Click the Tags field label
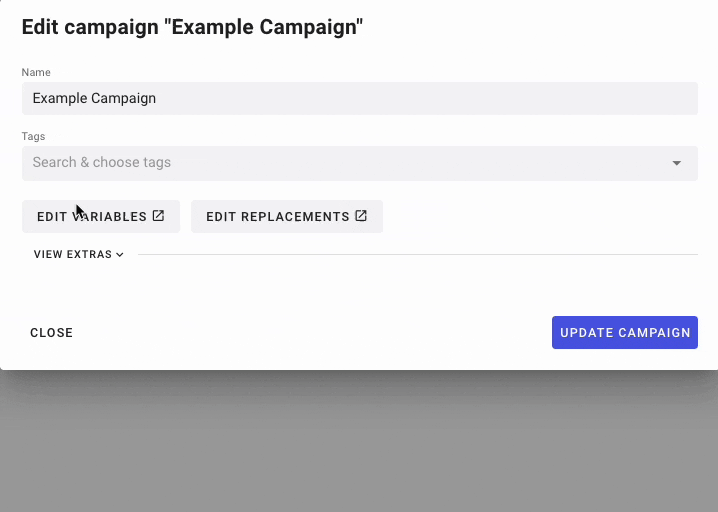The height and width of the screenshot is (512, 718). pos(33,136)
